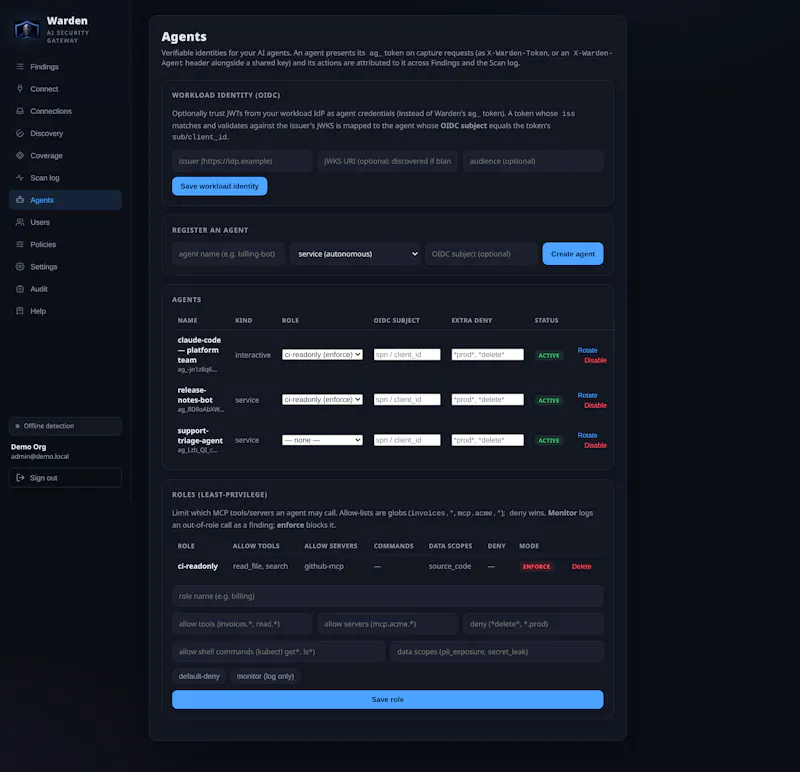
Task: Click the Scan log pulse icon
Action: (20, 178)
